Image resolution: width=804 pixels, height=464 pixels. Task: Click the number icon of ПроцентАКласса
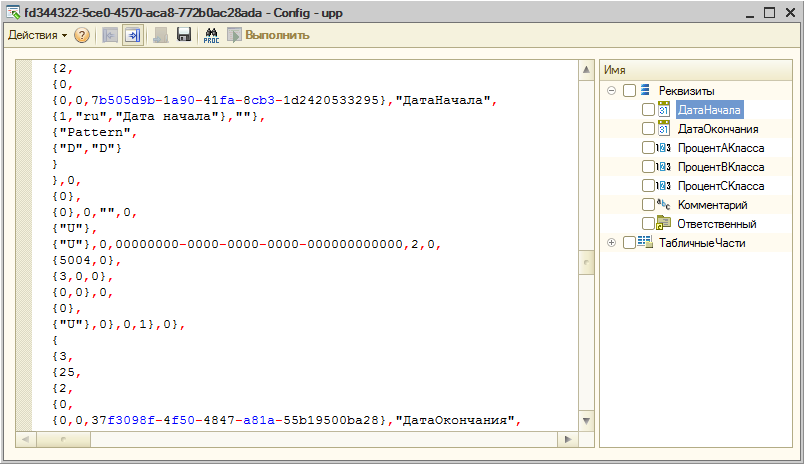coord(664,148)
